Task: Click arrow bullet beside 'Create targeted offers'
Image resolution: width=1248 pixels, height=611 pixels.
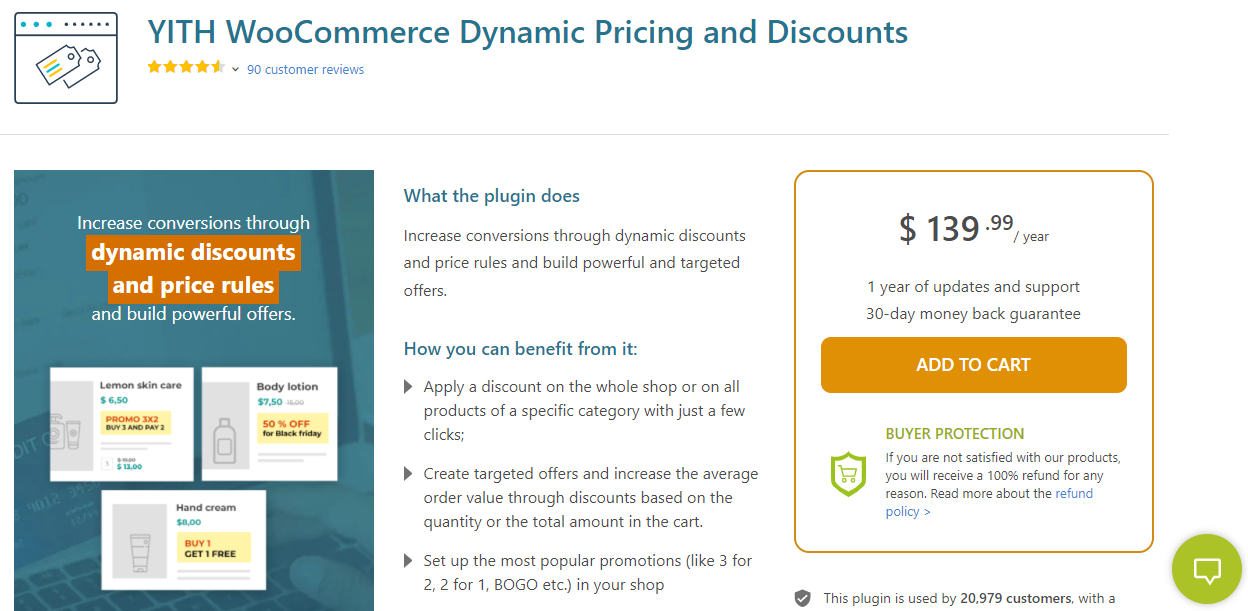Action: tap(408, 474)
